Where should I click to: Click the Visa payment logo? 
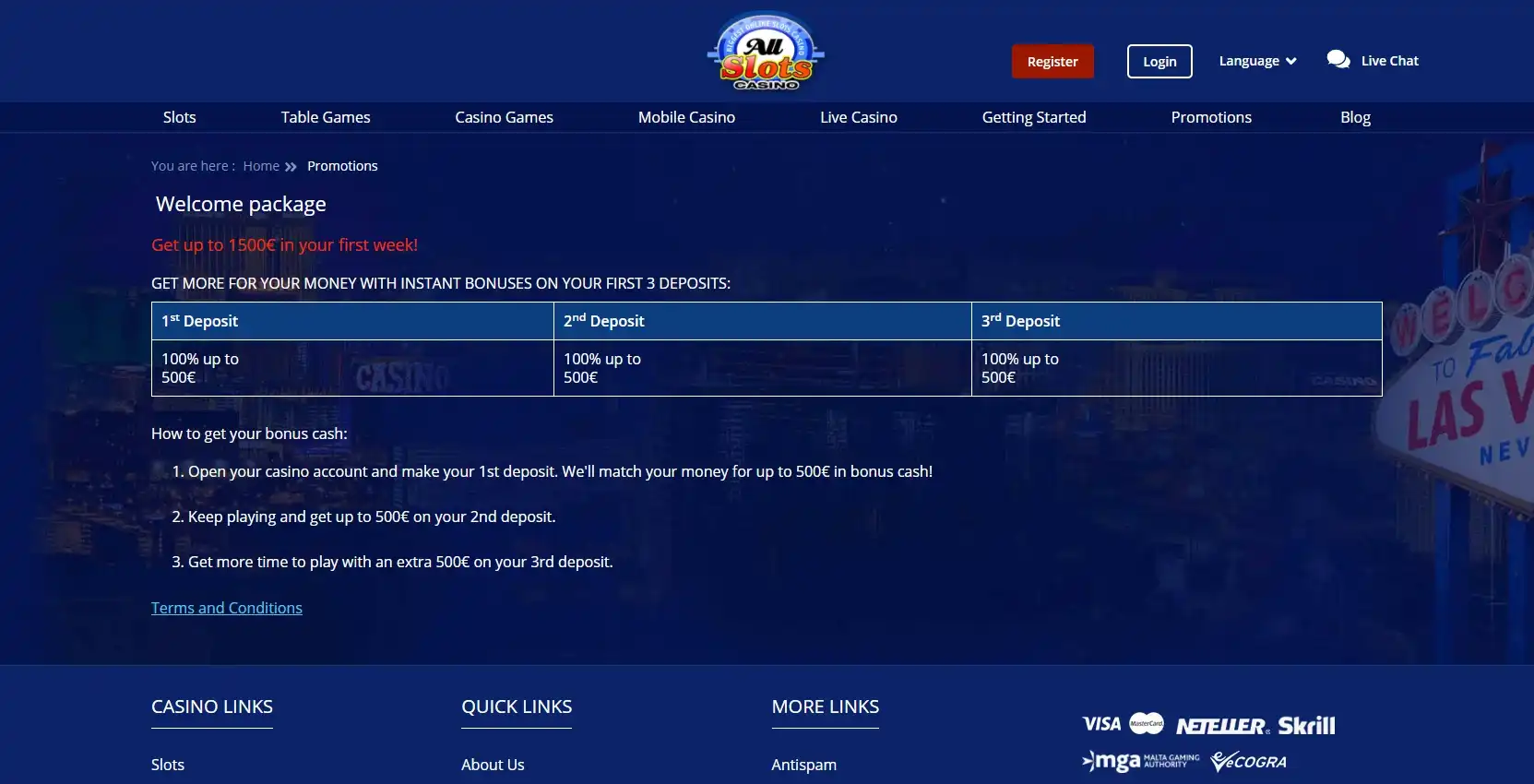[x=1101, y=724]
